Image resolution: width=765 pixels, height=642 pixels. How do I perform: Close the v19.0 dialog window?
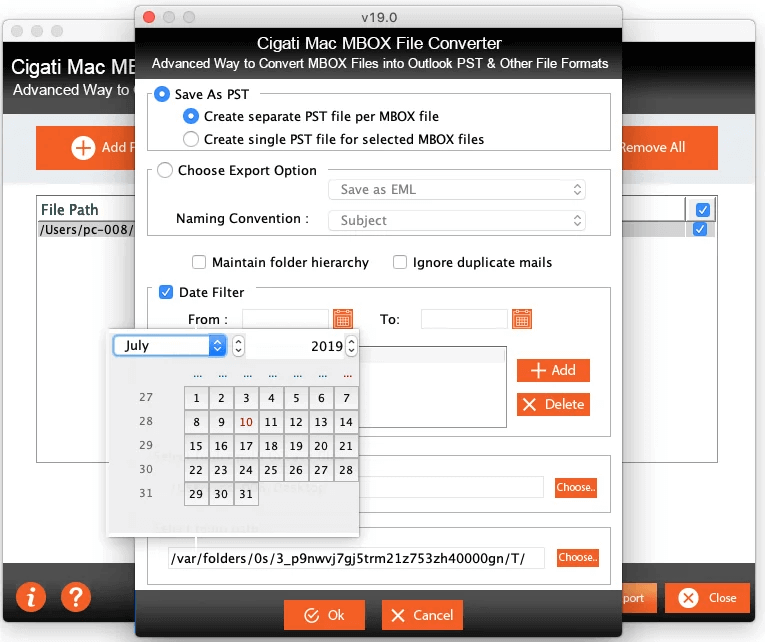coord(149,18)
